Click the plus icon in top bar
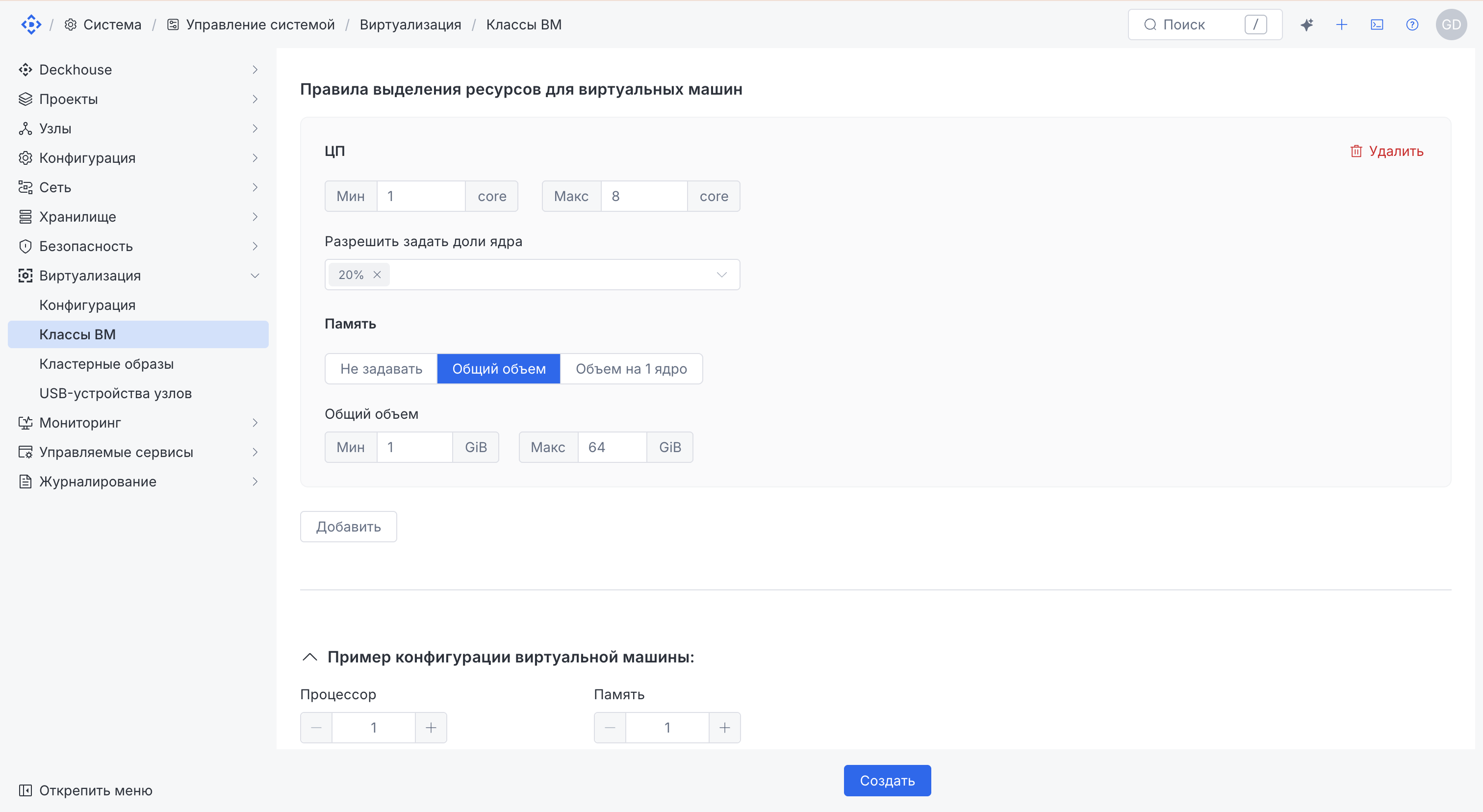The width and height of the screenshot is (1483, 812). [1342, 25]
